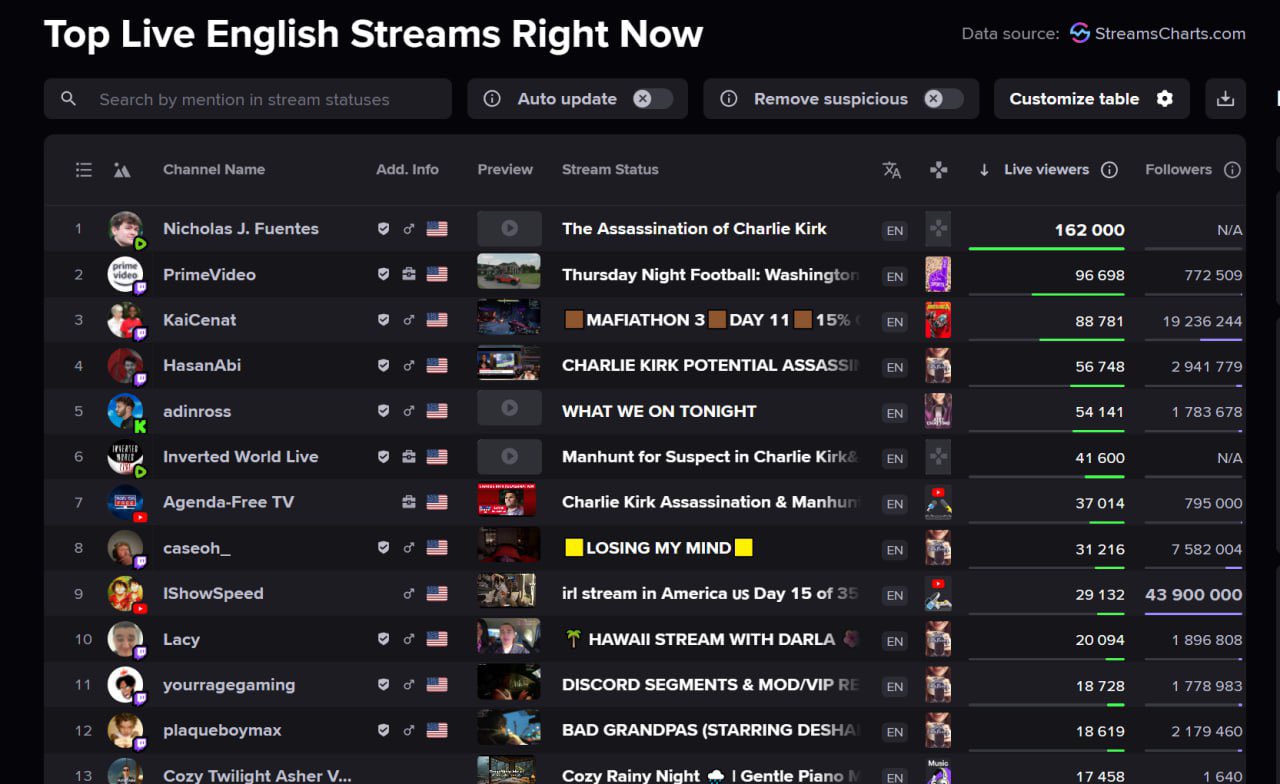The image size is (1280, 784).
Task: Click the info icon beside Remove suspicious
Action: (x=729, y=99)
